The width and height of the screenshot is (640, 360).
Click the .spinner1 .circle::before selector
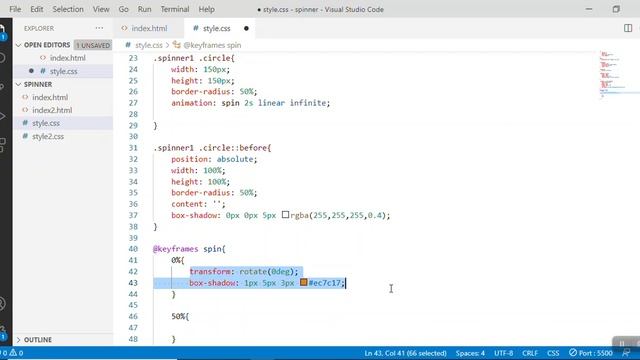point(212,148)
